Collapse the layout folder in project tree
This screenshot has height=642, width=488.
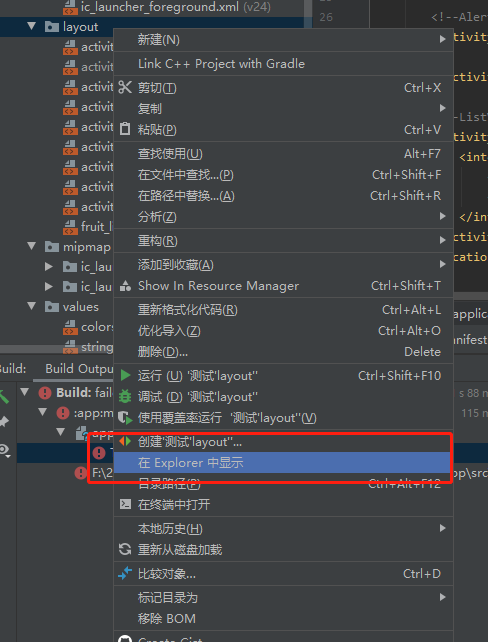point(32,27)
